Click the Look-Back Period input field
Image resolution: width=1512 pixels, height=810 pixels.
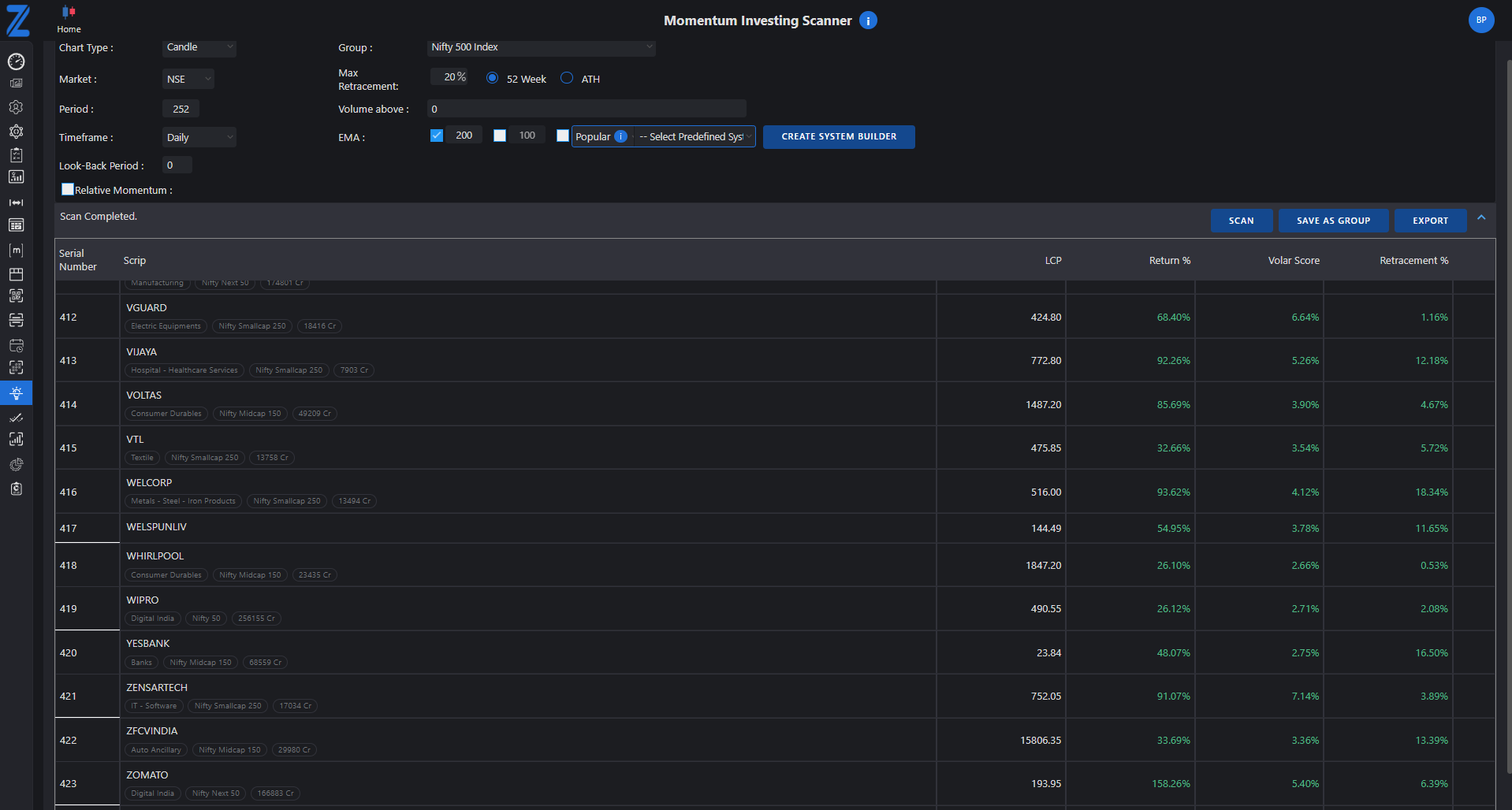177,165
